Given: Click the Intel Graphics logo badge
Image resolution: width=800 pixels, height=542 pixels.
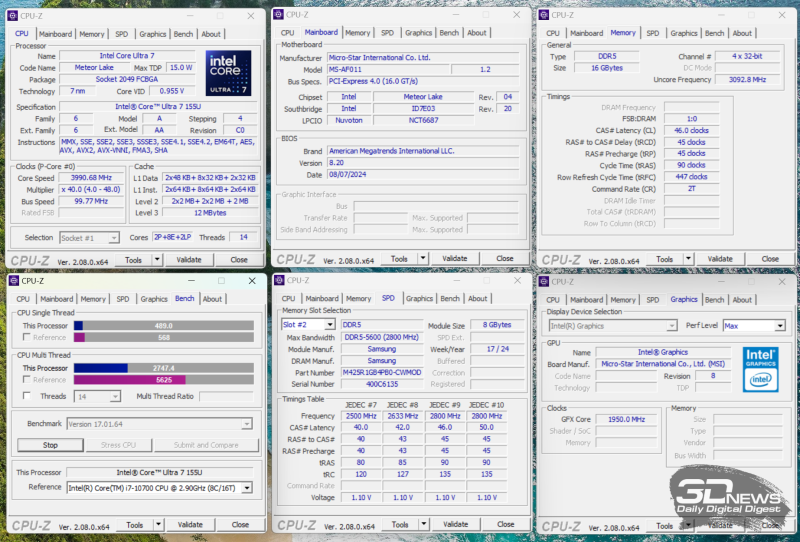Looking at the screenshot, I should point(760,367).
